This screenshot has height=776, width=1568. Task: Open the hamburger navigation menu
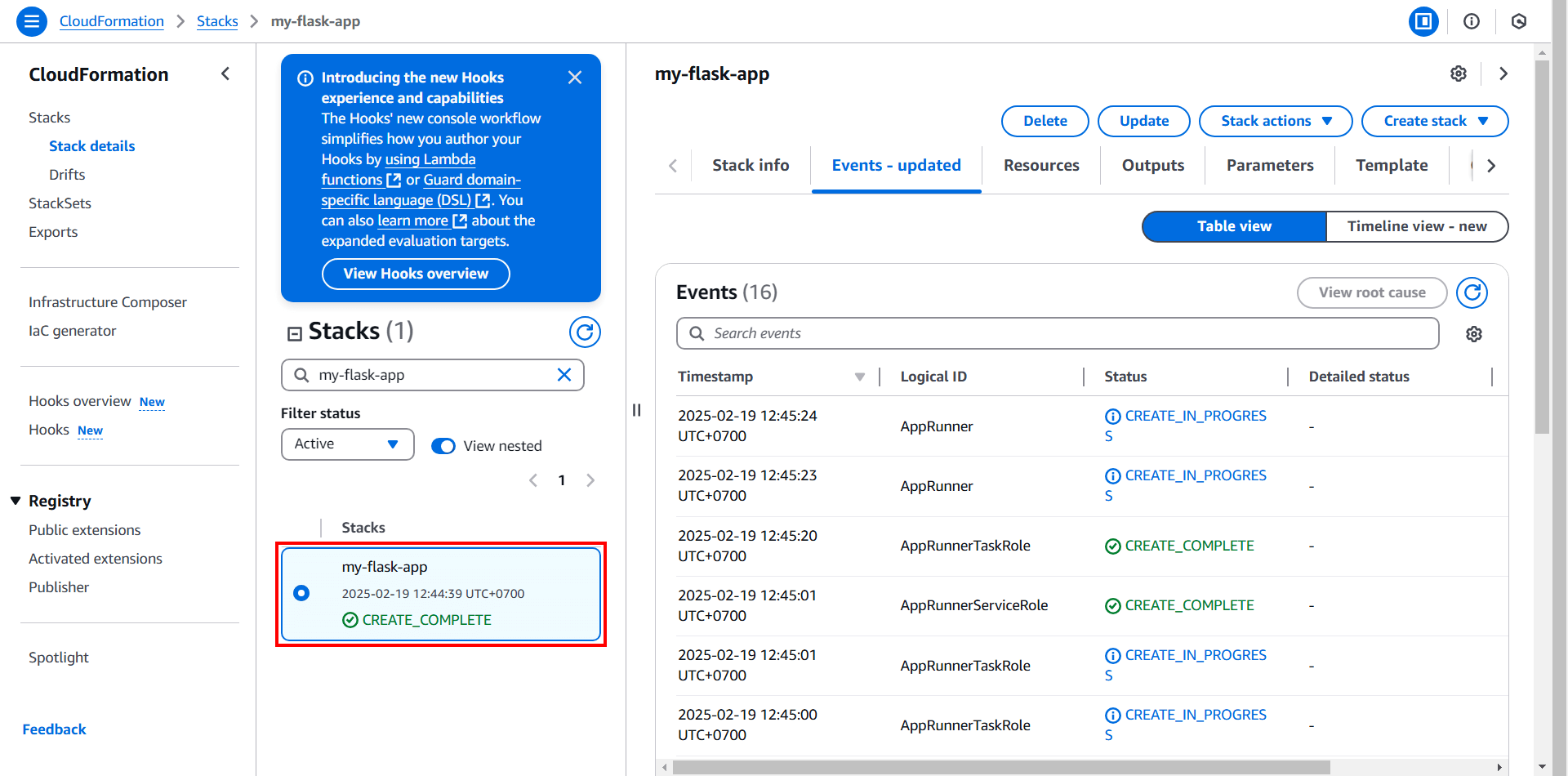click(32, 21)
